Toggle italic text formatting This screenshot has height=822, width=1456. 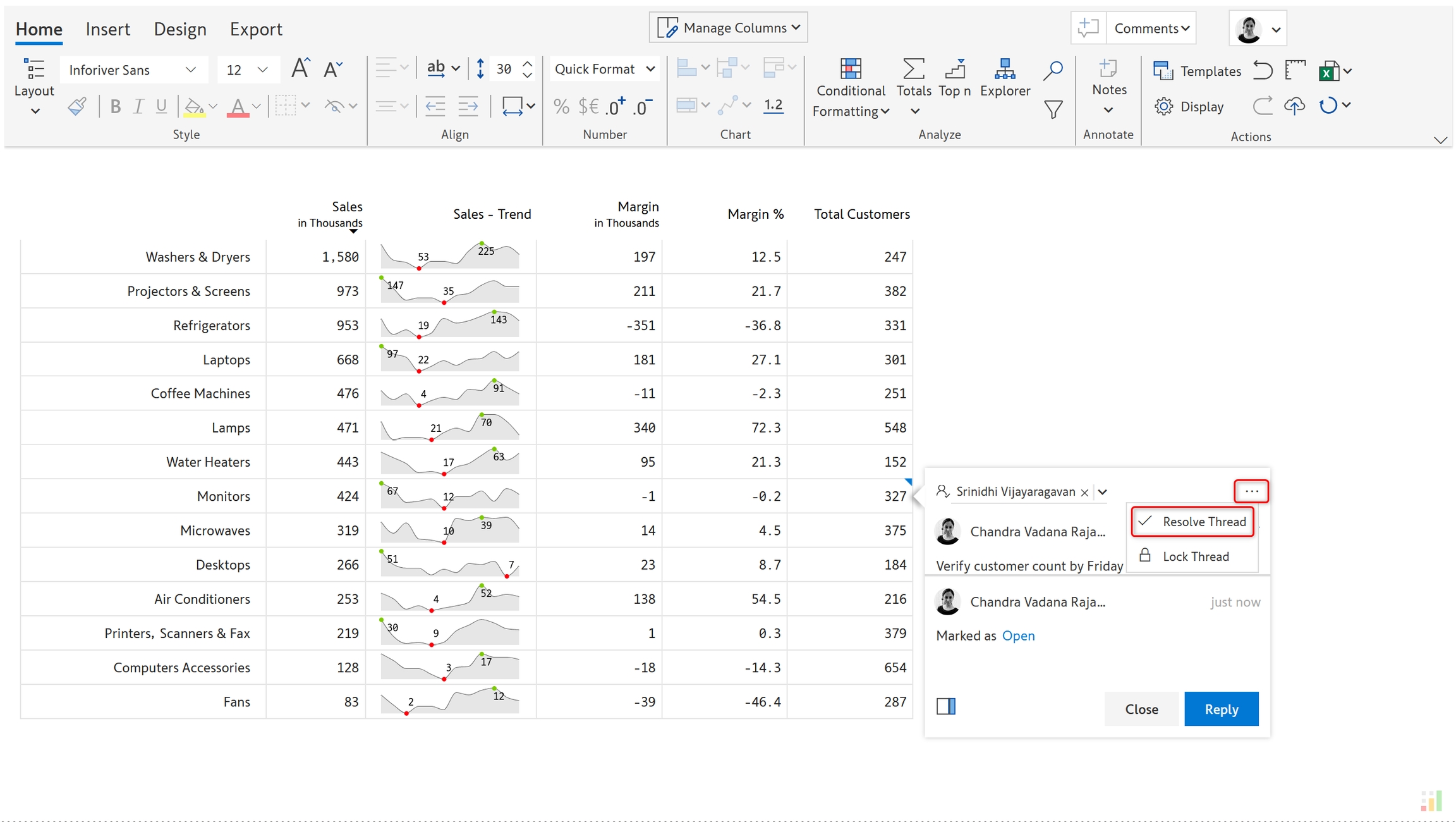pos(138,106)
